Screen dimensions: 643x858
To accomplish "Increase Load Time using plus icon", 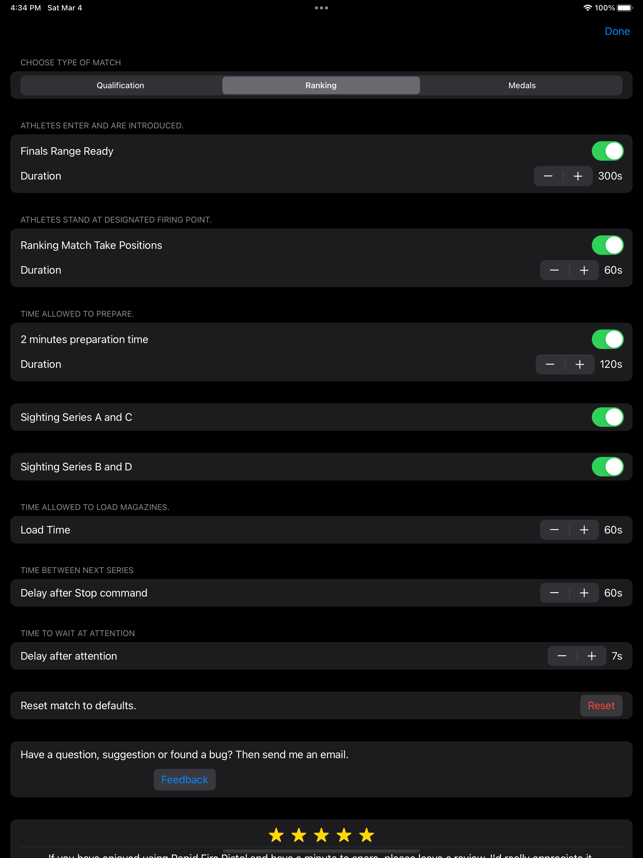I will pos(585,530).
